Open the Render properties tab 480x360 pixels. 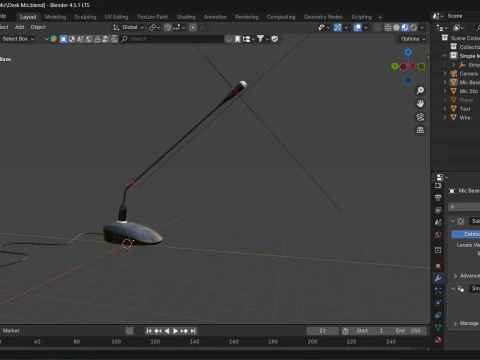click(438, 186)
